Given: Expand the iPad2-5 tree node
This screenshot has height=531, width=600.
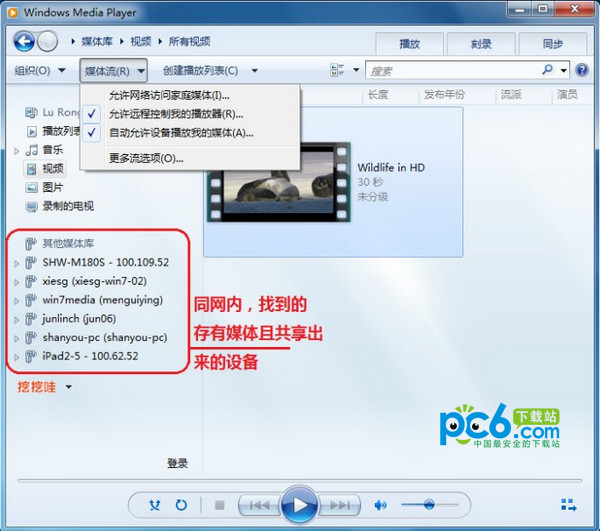Looking at the screenshot, I should tap(16, 357).
